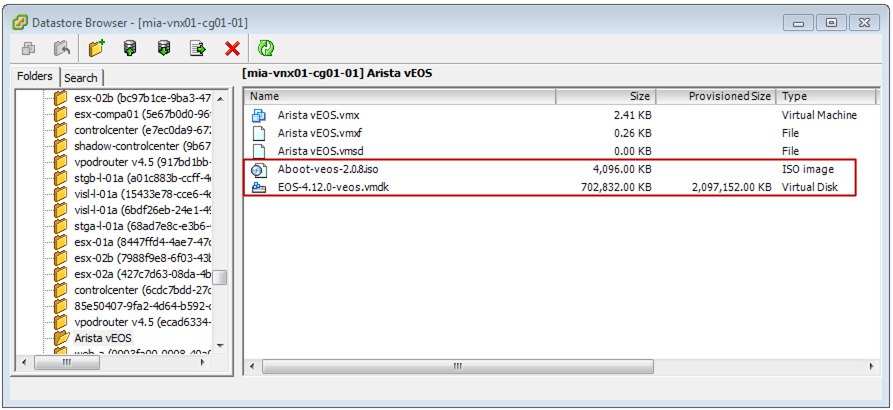Select controlcenter (6cdc7bdd folder
893x410 pixels.
[x=143, y=290]
